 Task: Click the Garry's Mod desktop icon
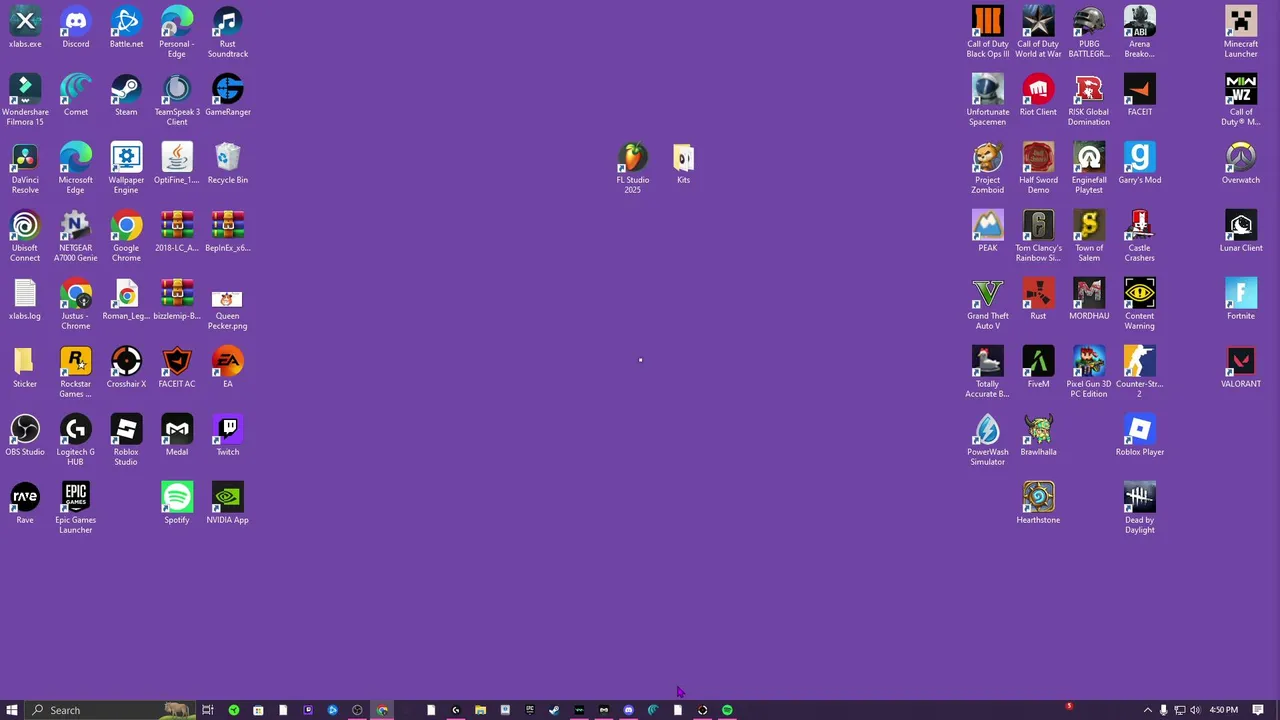tap(1140, 163)
